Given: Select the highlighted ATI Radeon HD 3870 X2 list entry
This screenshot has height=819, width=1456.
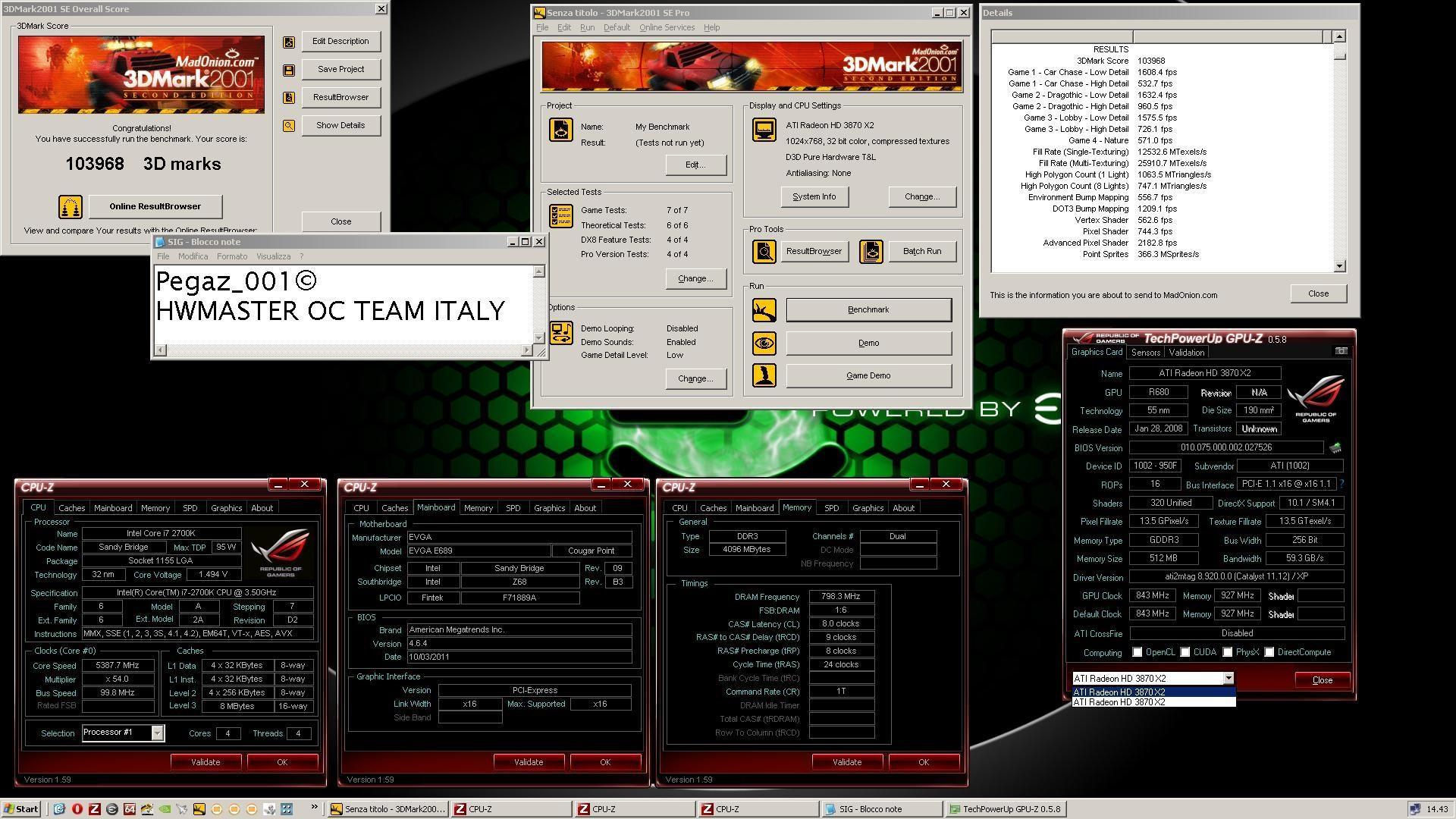Looking at the screenshot, I should [1153, 692].
